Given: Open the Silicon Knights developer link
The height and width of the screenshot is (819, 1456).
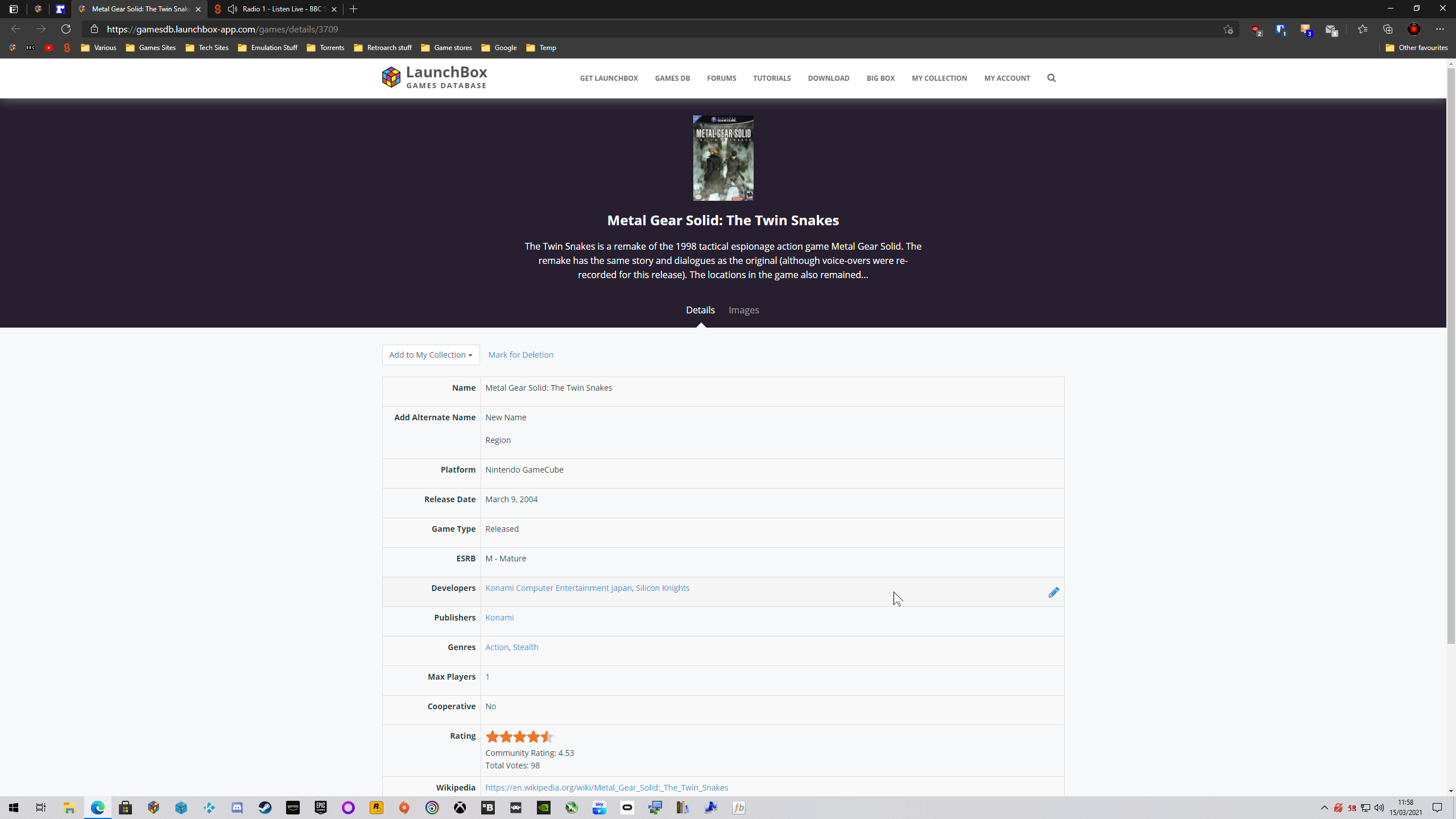Looking at the screenshot, I should [x=662, y=588].
